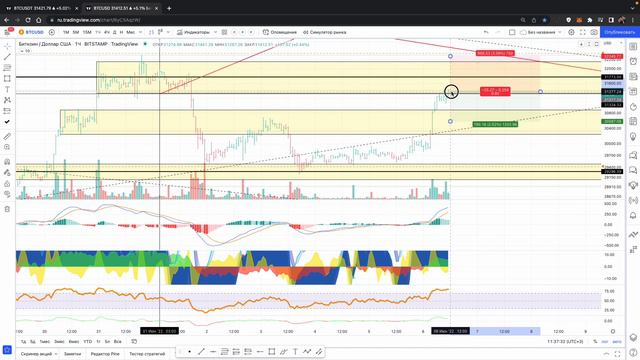The height and width of the screenshot is (360, 640).
Task: Open the alerts clock in right sidebar
Action: point(633,61)
